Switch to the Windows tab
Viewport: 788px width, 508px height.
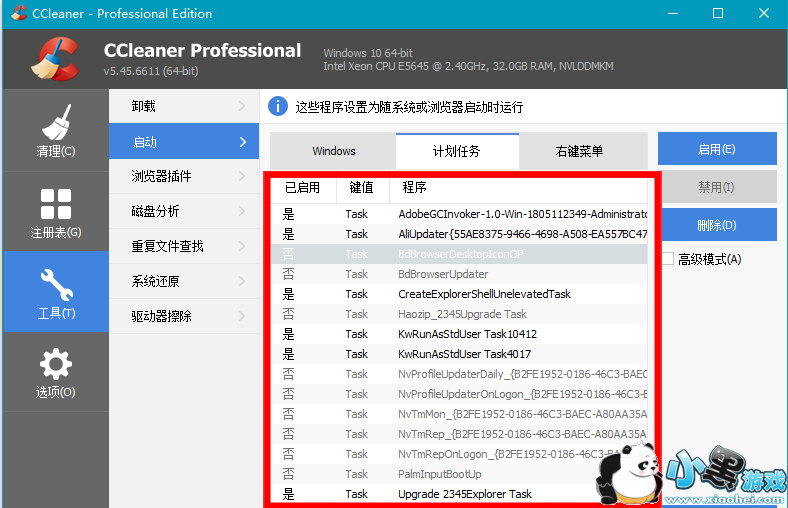click(x=333, y=151)
